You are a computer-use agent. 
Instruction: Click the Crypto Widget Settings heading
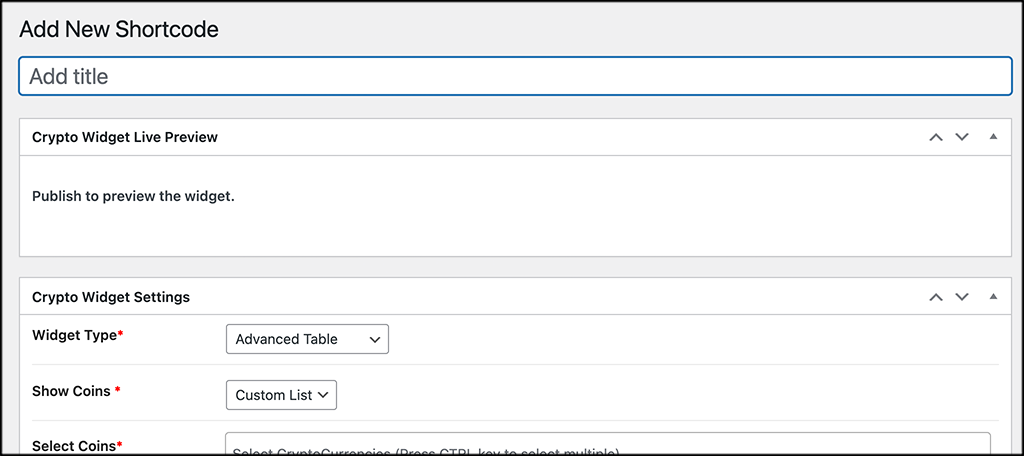(x=111, y=297)
